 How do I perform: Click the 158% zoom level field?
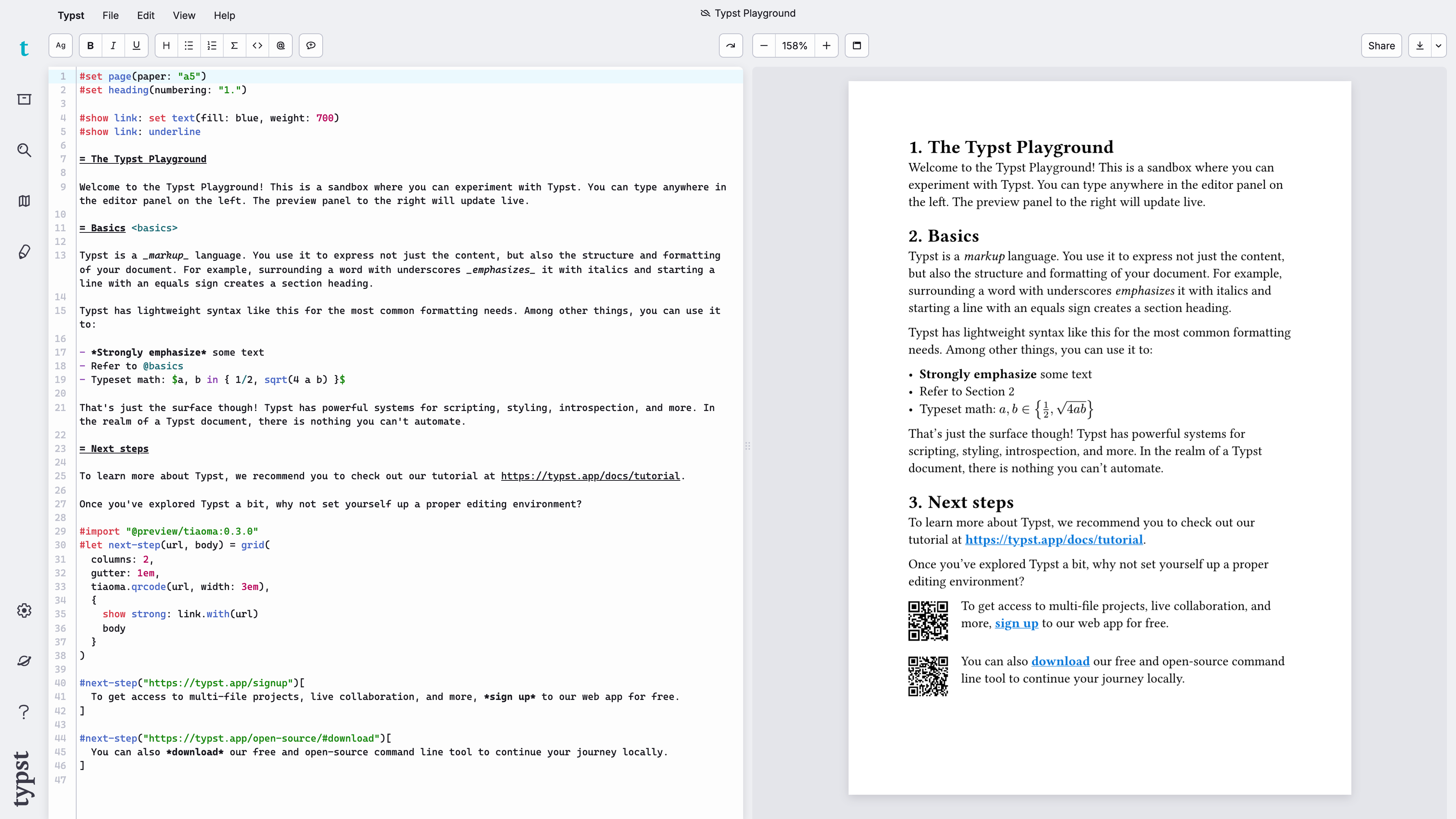(795, 46)
